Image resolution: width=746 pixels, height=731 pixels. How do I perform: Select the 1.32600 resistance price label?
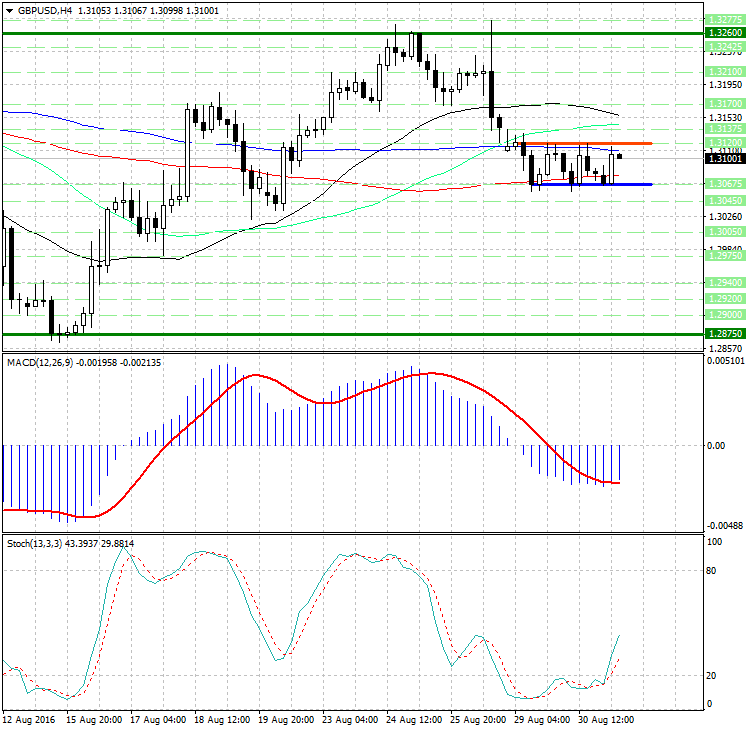coord(723,33)
